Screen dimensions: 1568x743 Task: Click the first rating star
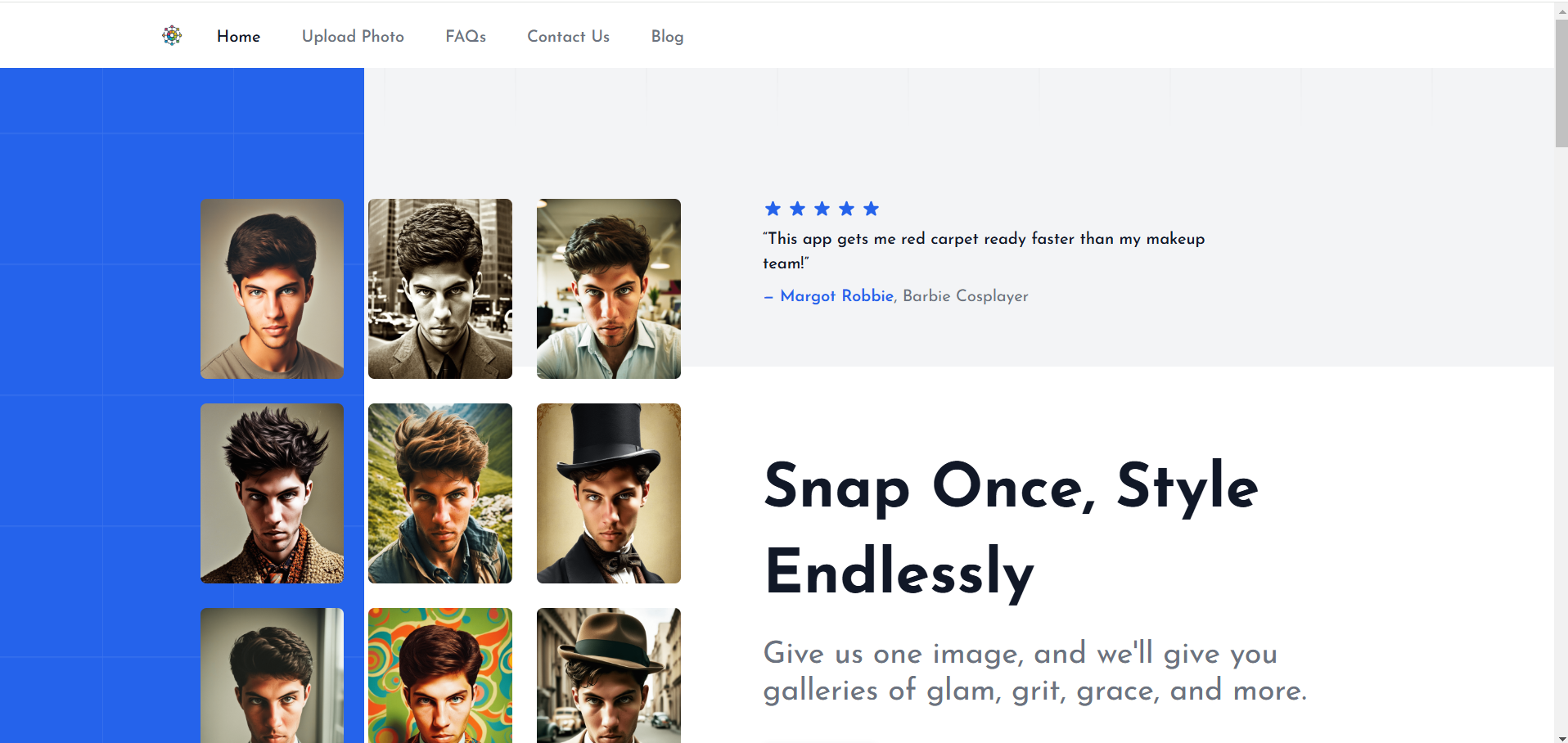[x=773, y=209]
